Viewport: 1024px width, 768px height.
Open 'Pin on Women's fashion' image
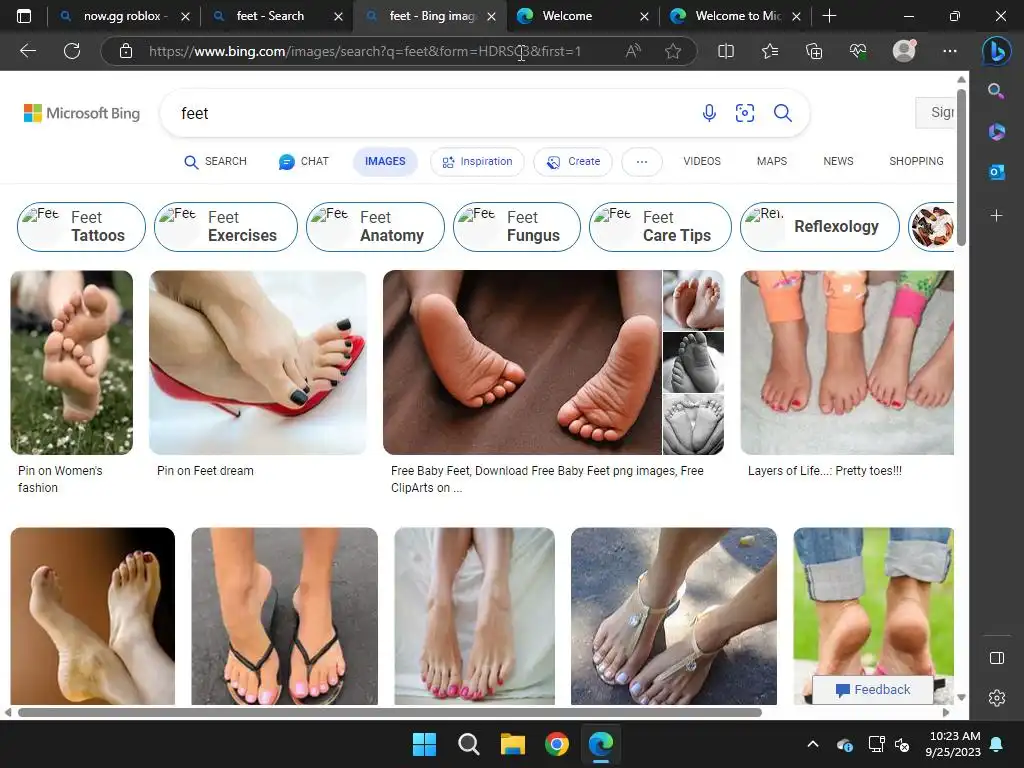[x=72, y=362]
